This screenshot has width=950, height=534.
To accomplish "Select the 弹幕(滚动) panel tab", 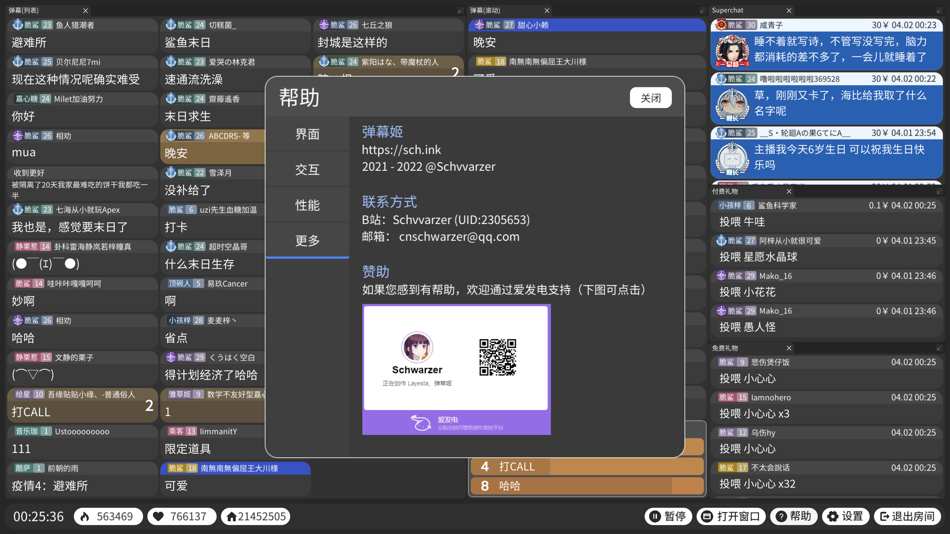I will coord(485,10).
